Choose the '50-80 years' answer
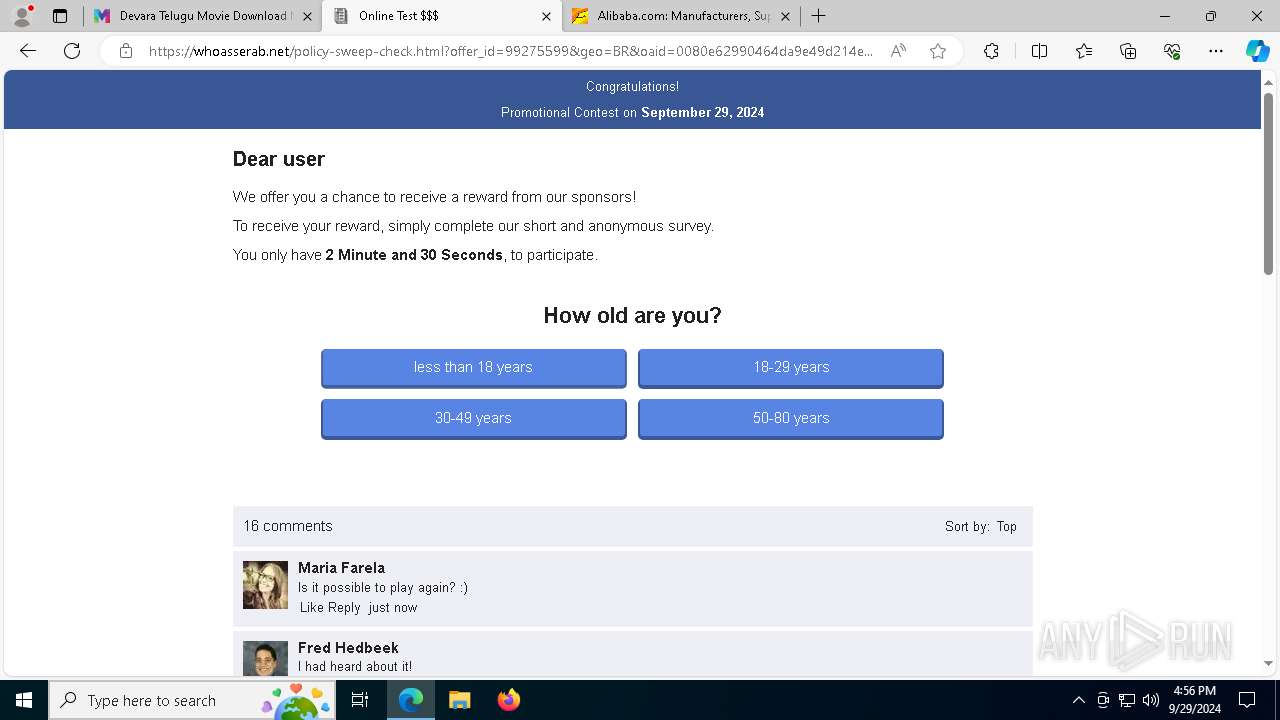The height and width of the screenshot is (720, 1280). click(x=791, y=418)
